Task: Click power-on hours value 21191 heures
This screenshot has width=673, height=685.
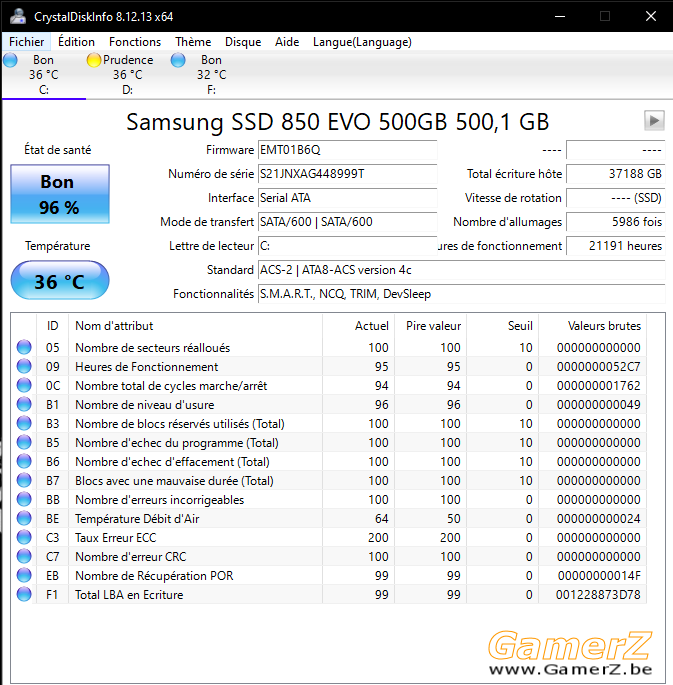Action: pos(616,246)
